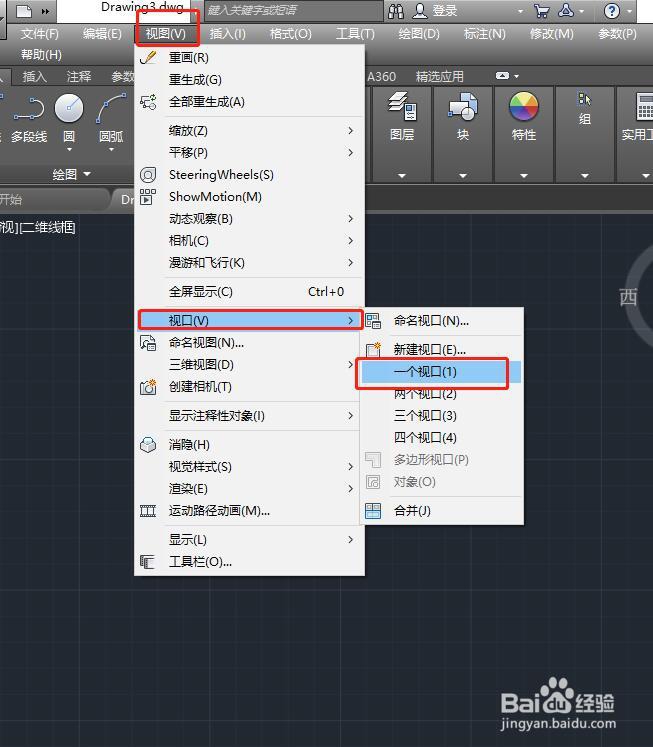Click Hide (消隐) icon in menu
The width and height of the screenshot is (653, 747).
click(x=148, y=444)
